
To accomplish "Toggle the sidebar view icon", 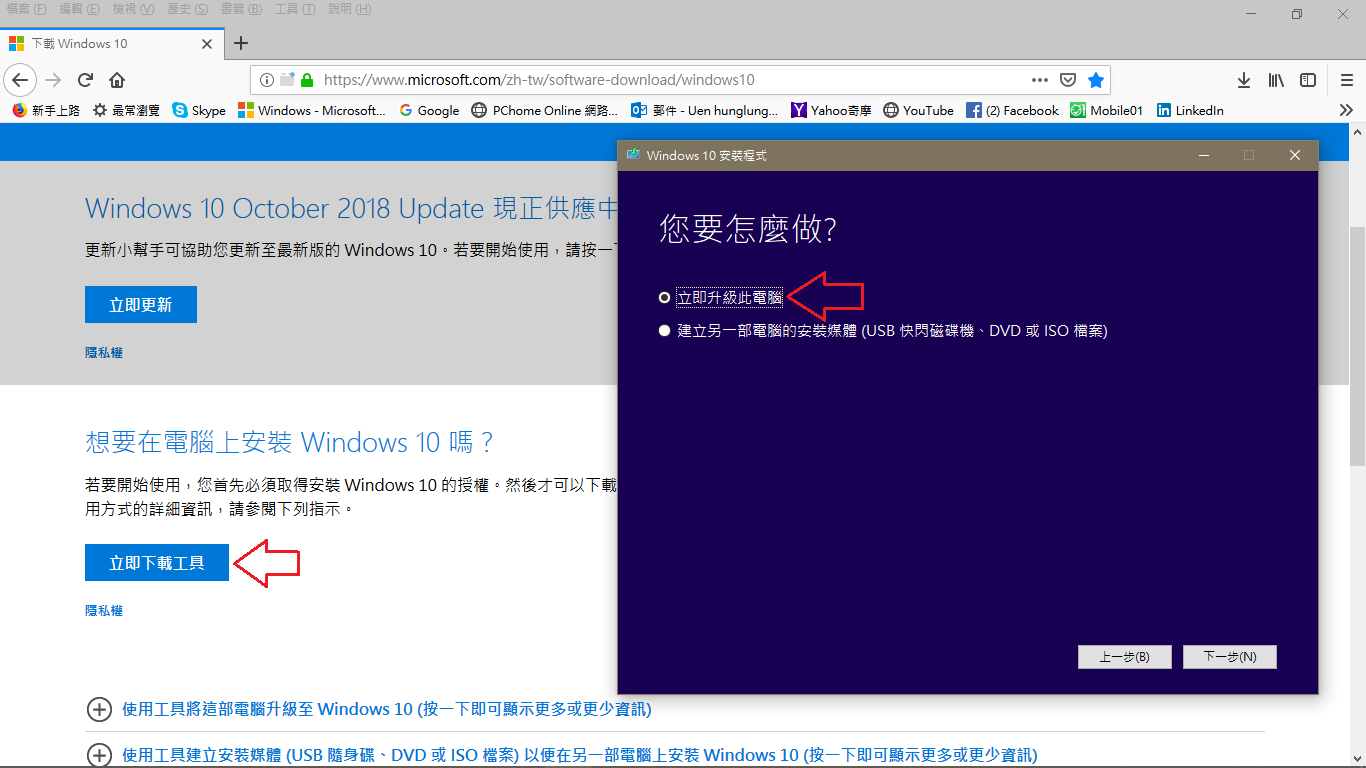I will click(x=1308, y=80).
